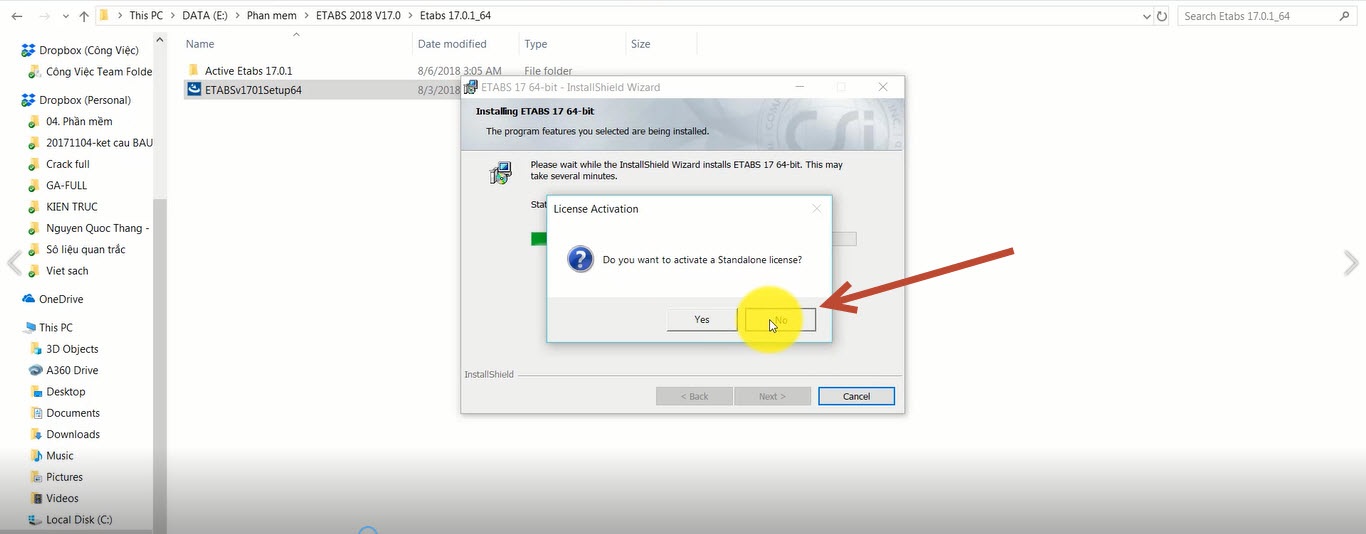Click the Music note icon
The width and height of the screenshot is (1366, 534).
(36, 456)
